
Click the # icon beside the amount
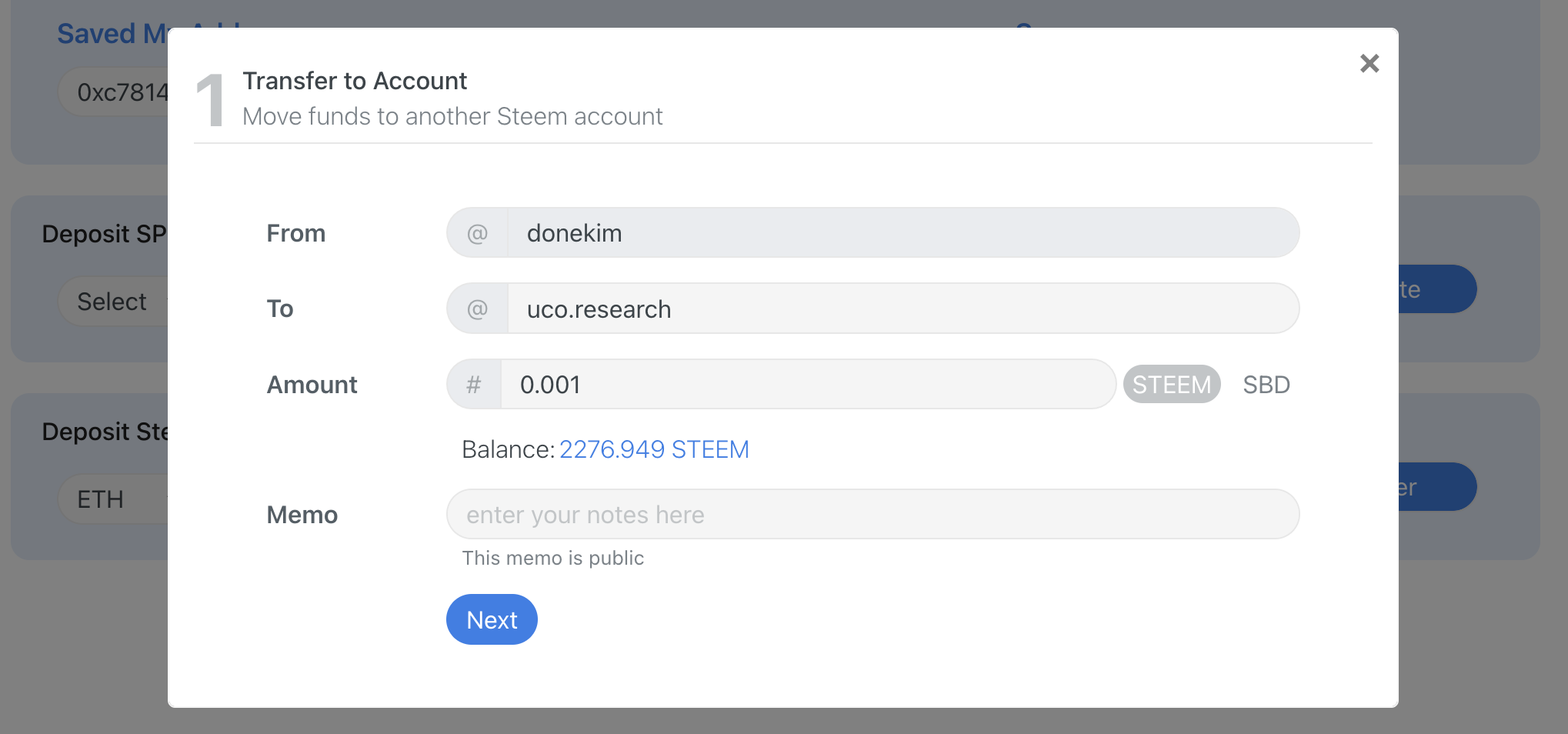click(474, 385)
